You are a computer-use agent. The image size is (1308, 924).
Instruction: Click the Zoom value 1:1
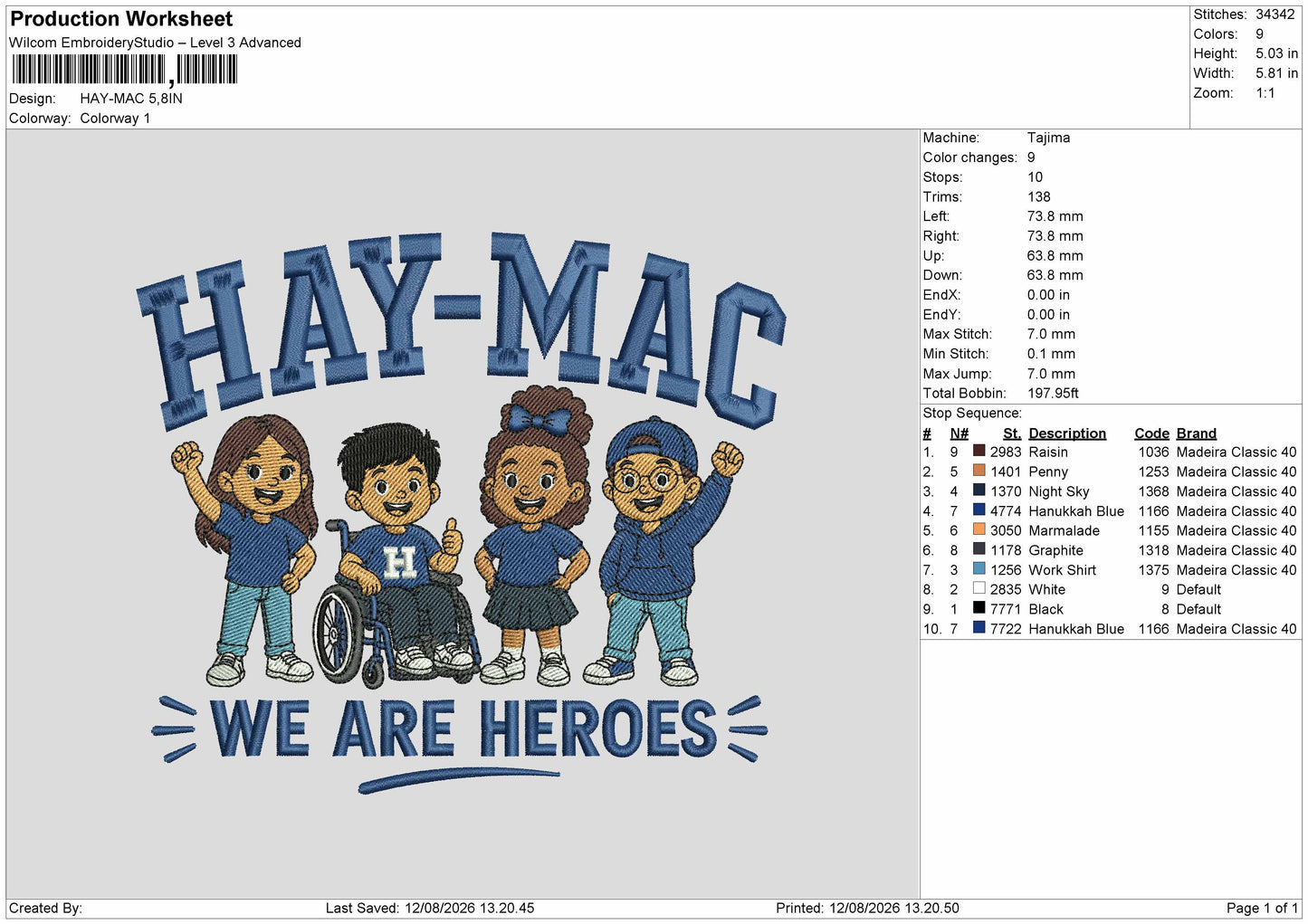(1265, 93)
